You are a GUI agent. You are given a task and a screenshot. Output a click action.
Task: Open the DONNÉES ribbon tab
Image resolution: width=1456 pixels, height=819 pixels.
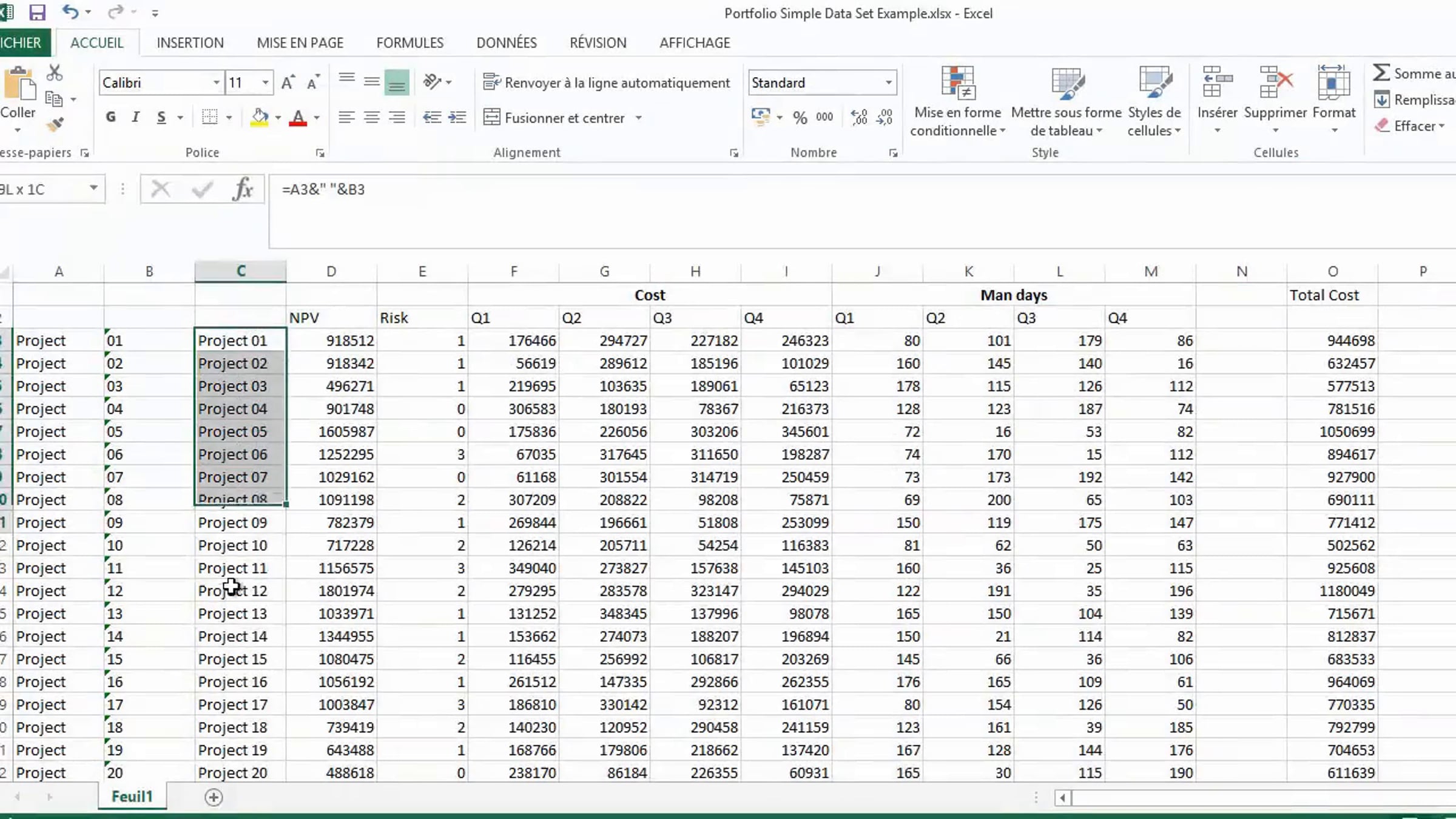pyautogui.click(x=506, y=42)
